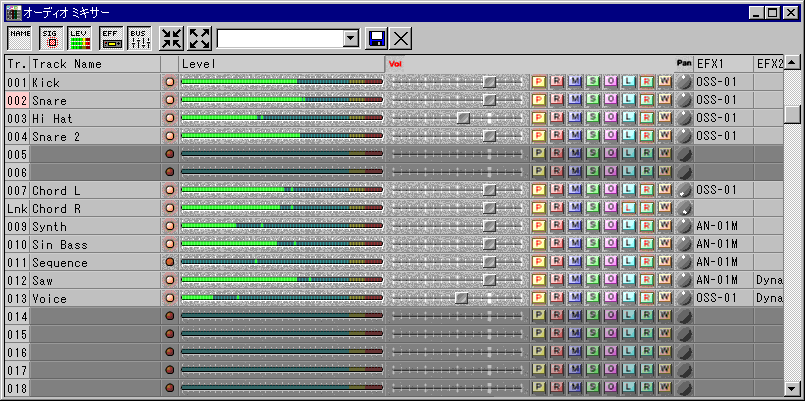Select track number 002 cell
The width and height of the screenshot is (805, 401).
point(17,100)
